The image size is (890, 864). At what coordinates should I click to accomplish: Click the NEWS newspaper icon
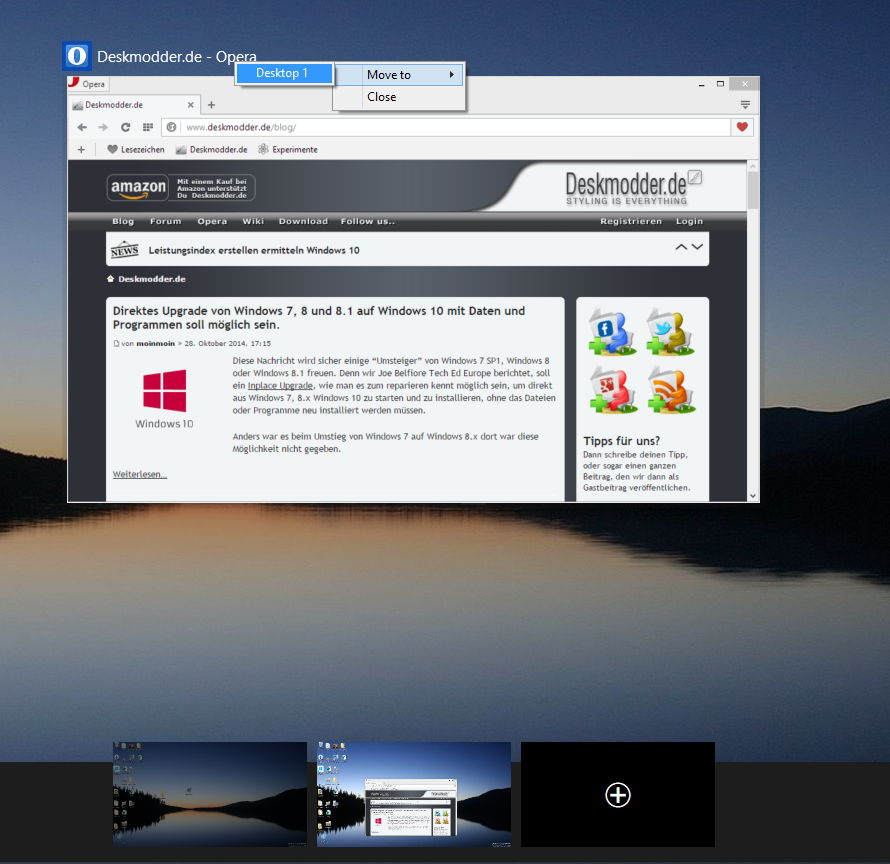[125, 250]
